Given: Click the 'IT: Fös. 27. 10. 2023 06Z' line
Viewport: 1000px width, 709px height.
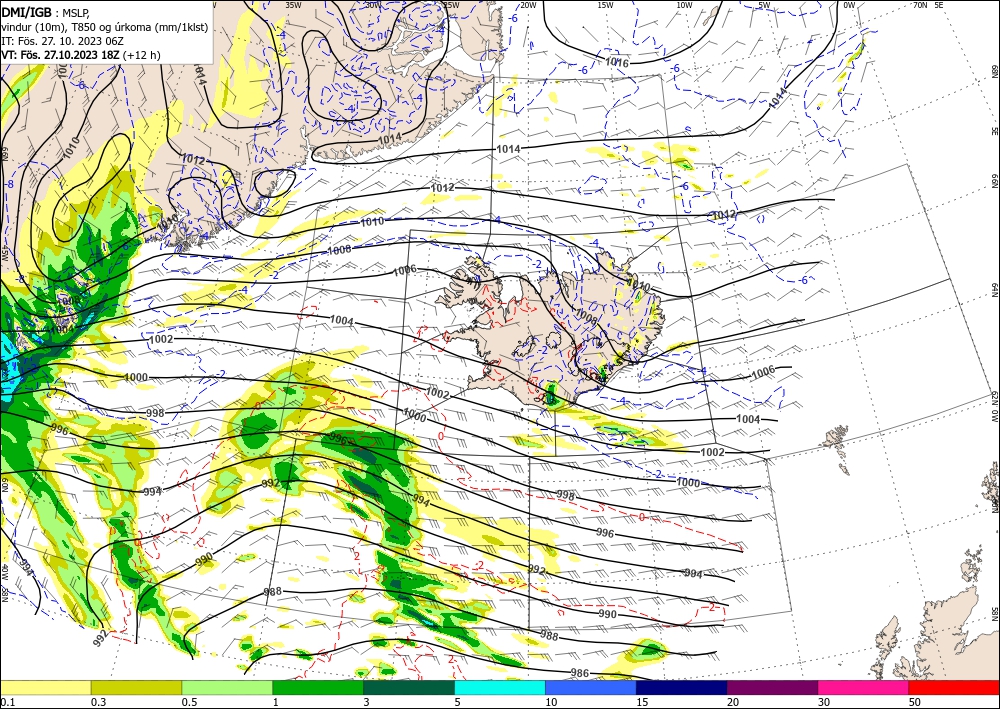Looking at the screenshot, I should [x=61, y=40].
